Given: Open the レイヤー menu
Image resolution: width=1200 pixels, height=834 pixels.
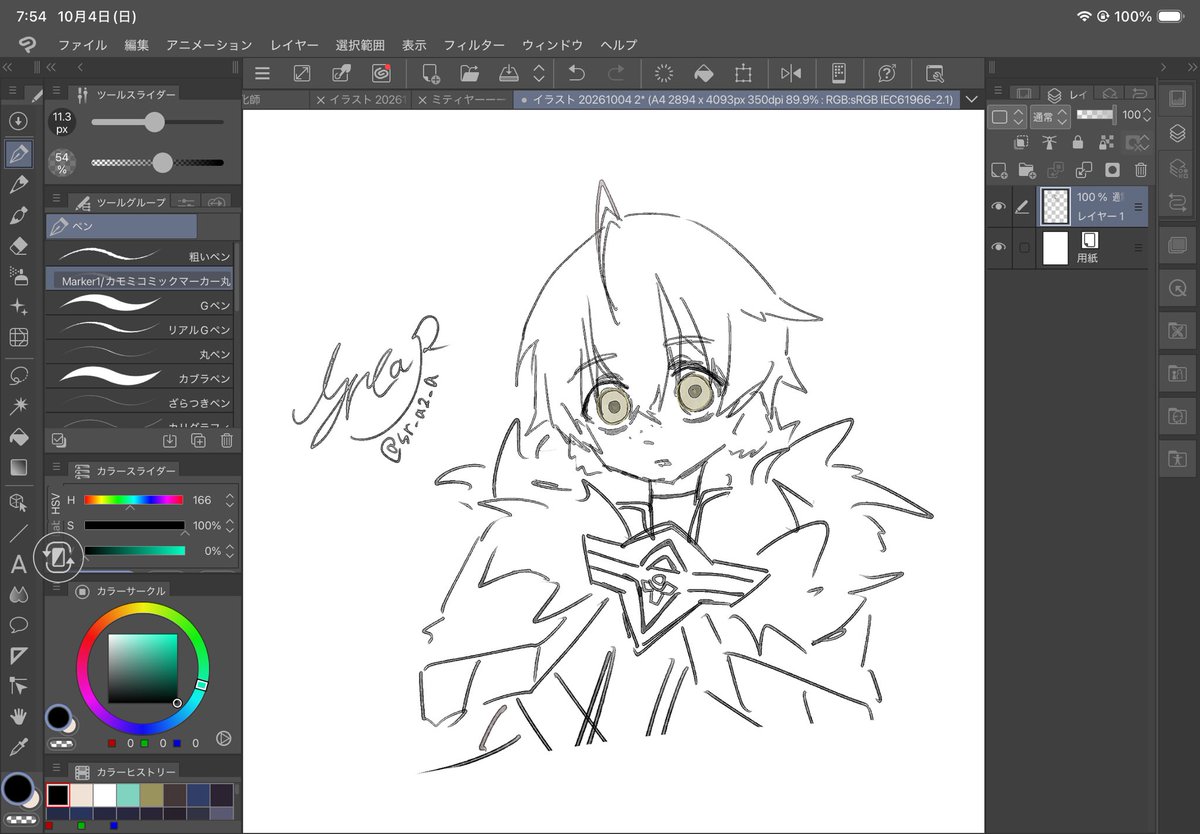Looking at the screenshot, I should point(294,45).
